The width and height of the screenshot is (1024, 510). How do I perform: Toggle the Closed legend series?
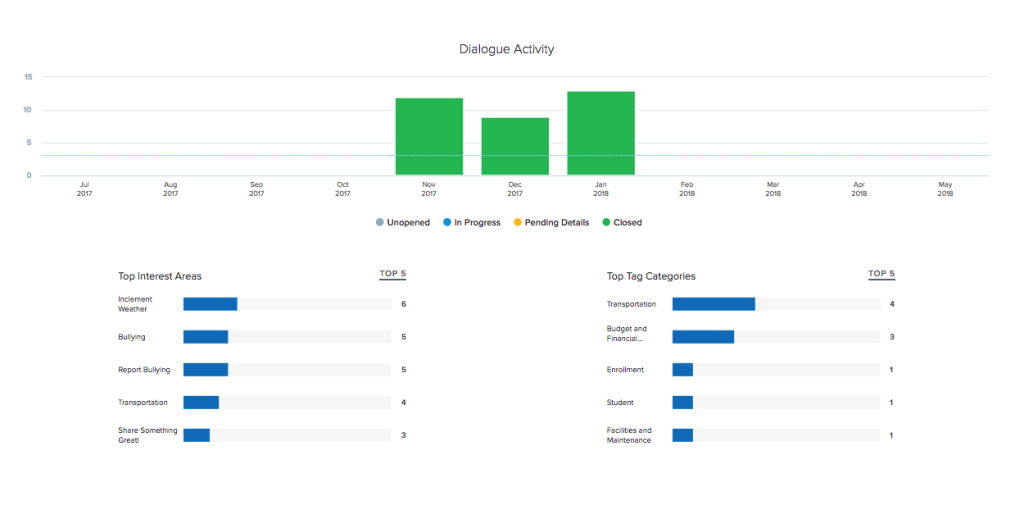point(622,222)
